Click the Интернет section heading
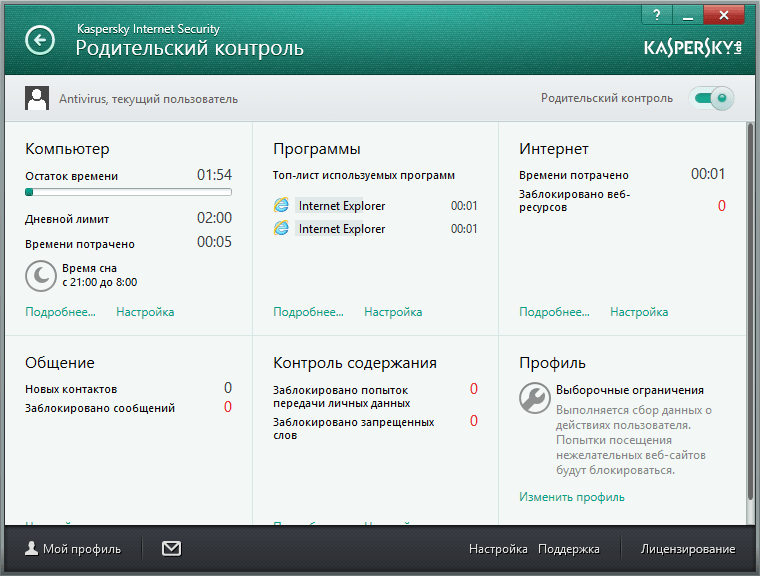 pos(554,149)
